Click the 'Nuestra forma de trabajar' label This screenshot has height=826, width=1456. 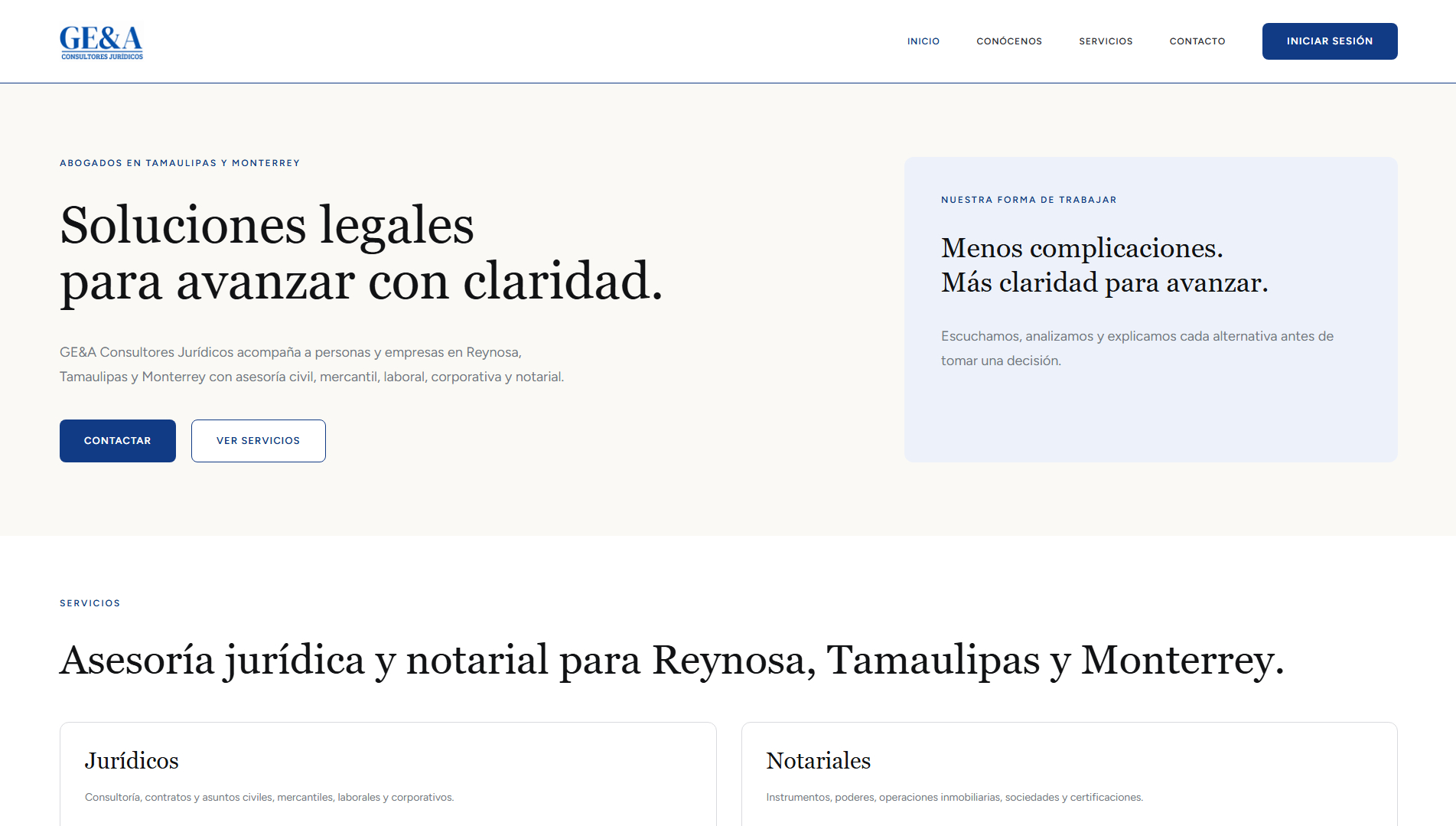coord(1029,200)
